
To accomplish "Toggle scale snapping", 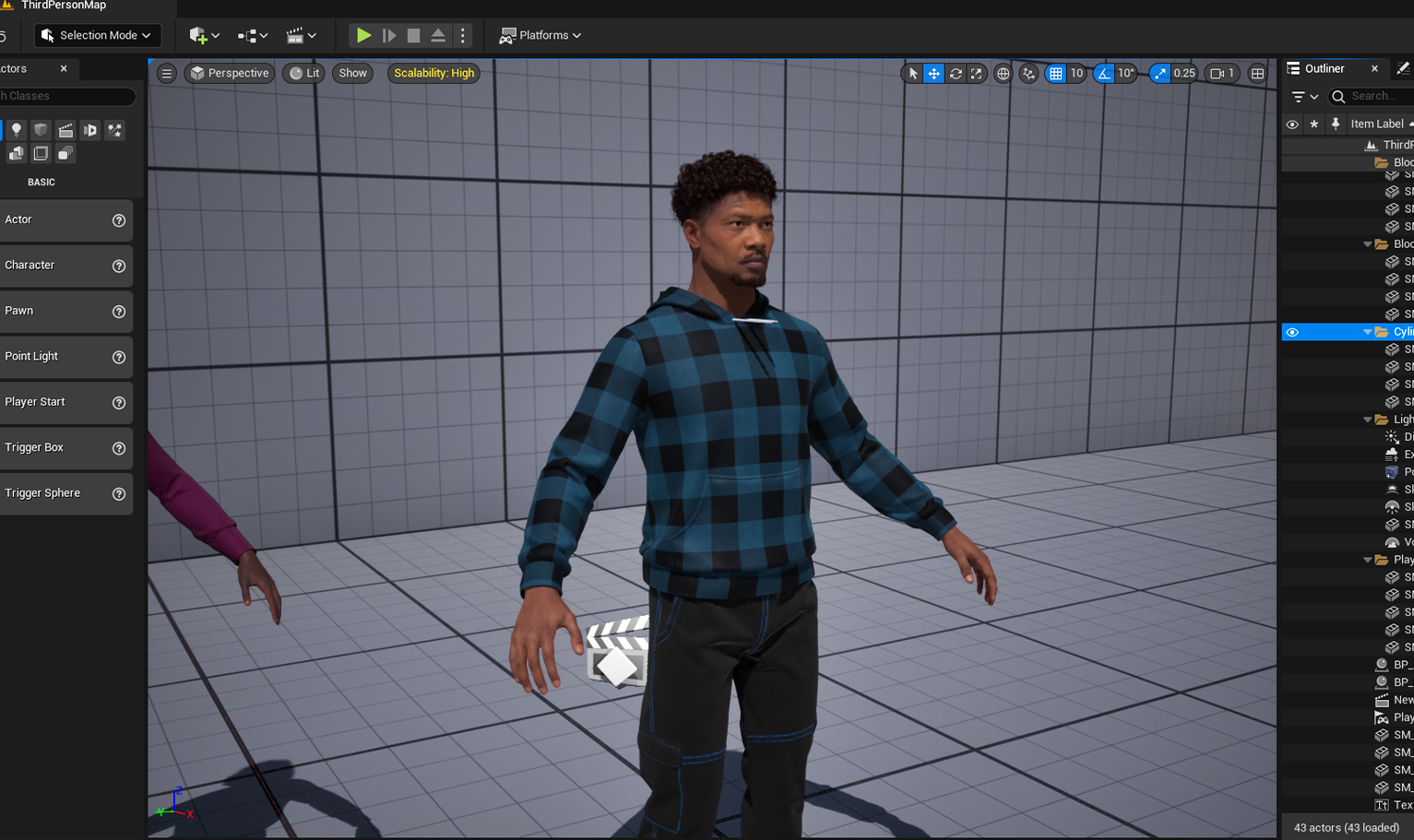I will pos(1159,73).
